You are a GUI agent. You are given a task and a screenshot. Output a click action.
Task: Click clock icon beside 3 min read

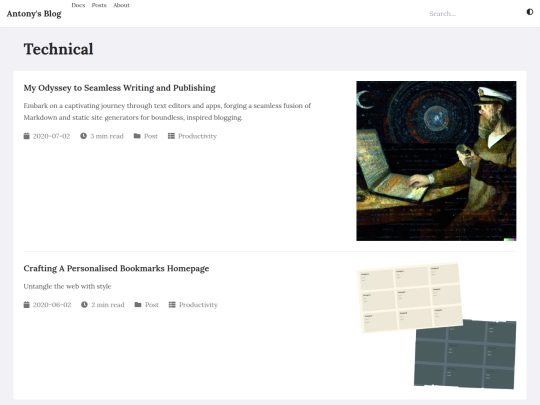point(83,136)
